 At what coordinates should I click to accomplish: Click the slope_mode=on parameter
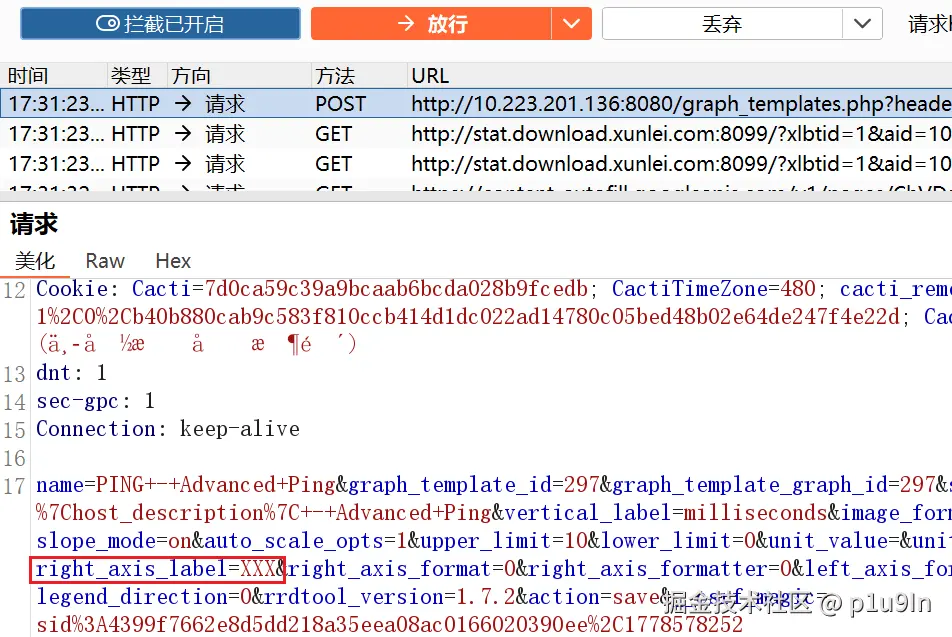[x=114, y=540]
